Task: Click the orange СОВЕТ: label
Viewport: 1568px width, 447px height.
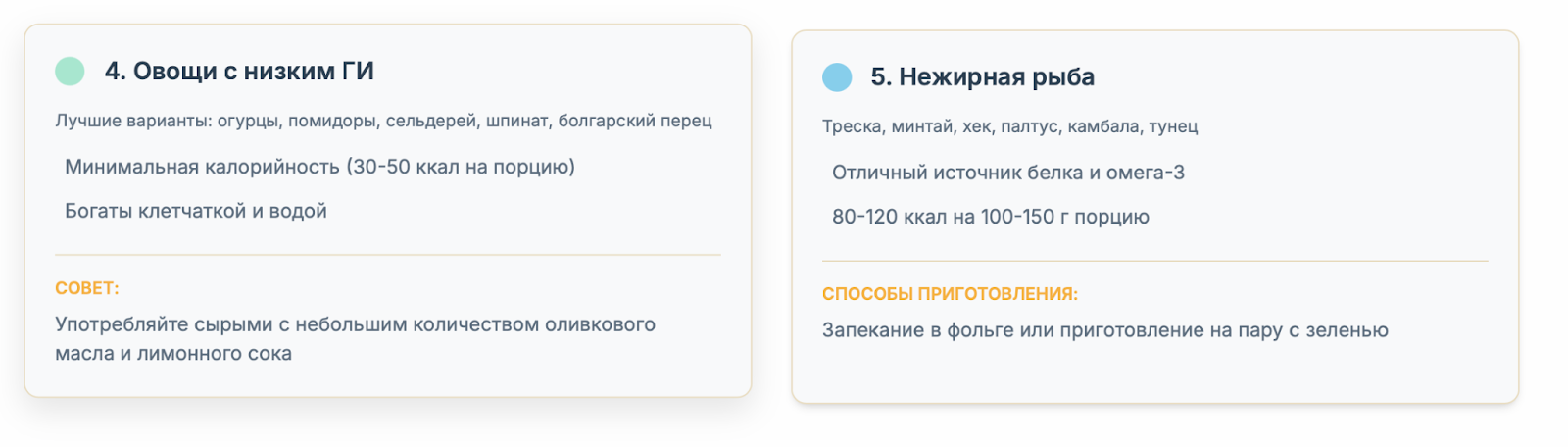Action: 87,288
